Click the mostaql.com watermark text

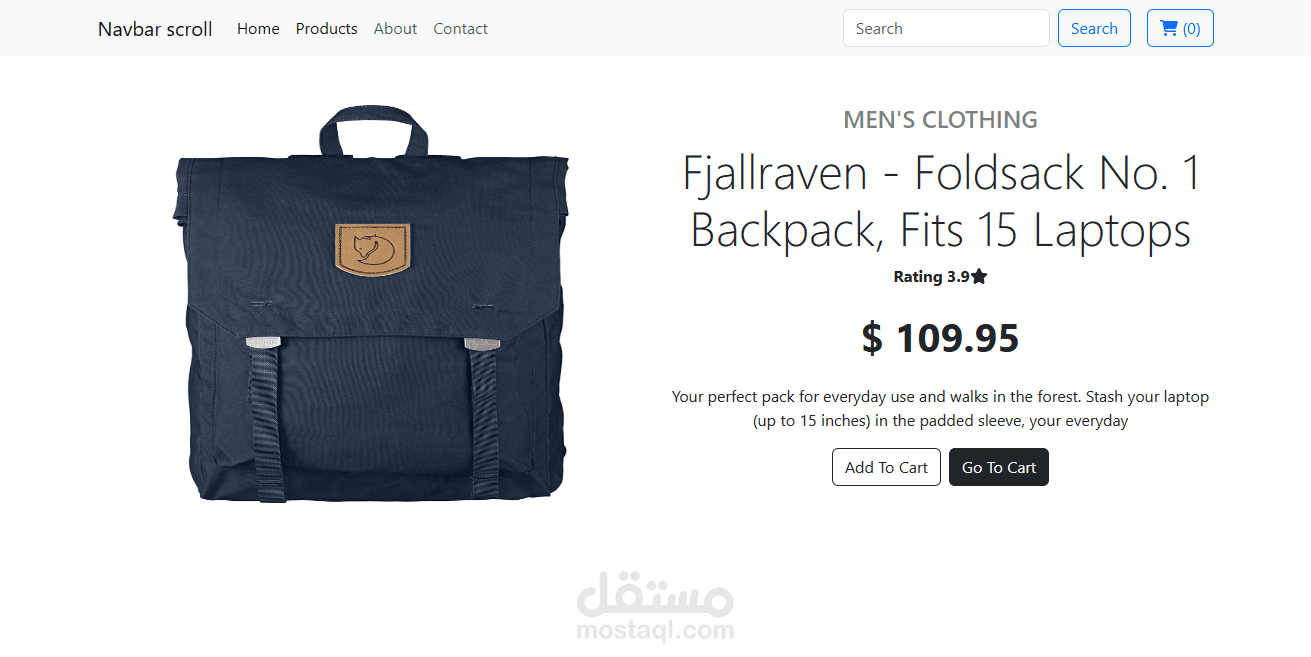655,631
